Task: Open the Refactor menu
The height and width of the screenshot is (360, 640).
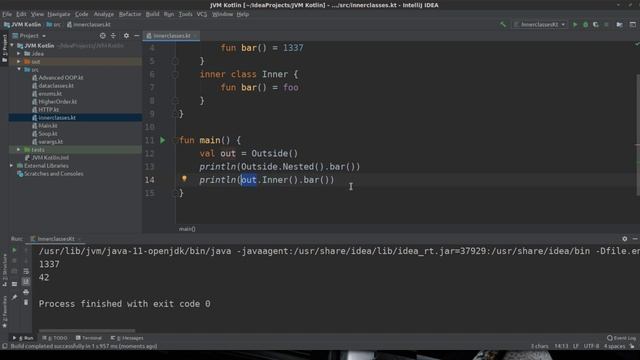Action: (x=130, y=14)
